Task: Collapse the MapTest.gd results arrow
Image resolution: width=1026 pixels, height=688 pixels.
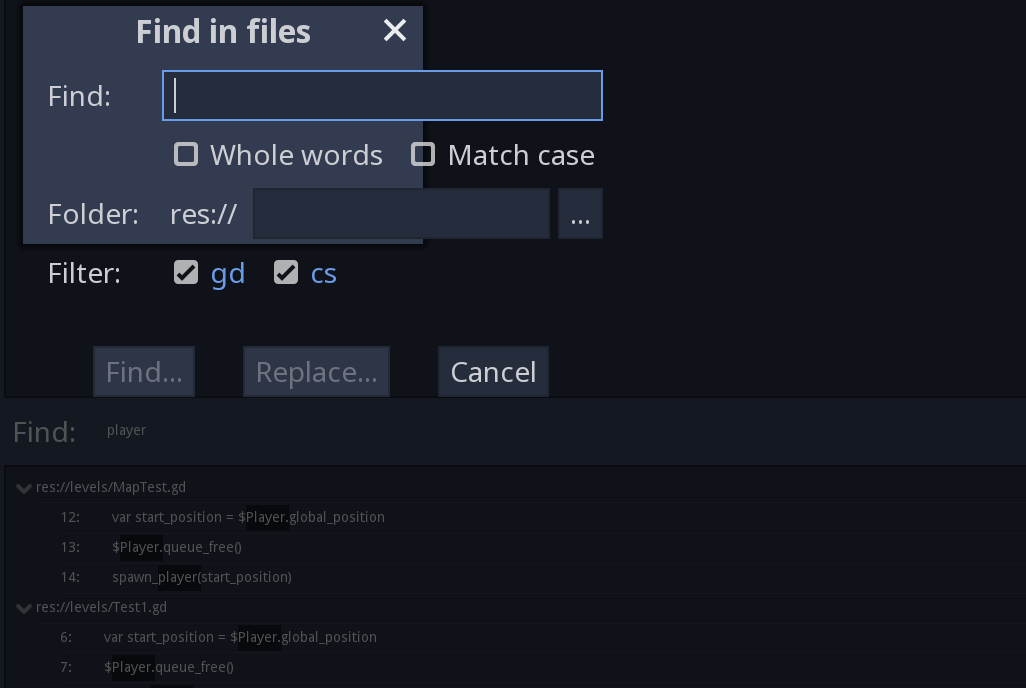Action: [23, 487]
